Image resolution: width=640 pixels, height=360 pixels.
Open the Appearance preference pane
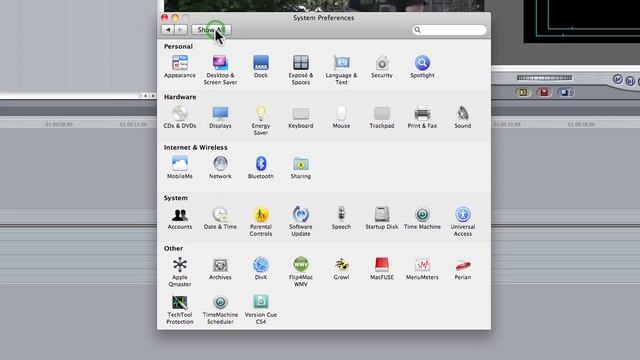tap(180, 67)
